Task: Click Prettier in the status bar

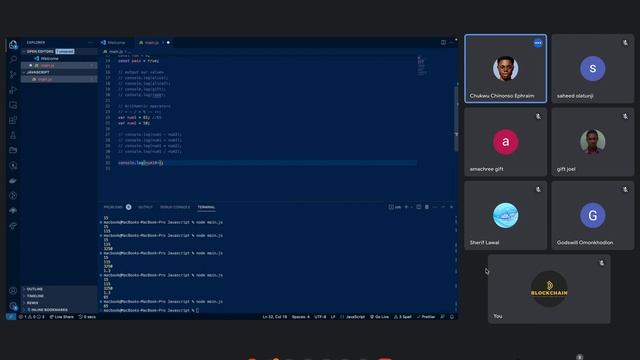Action: [x=426, y=317]
